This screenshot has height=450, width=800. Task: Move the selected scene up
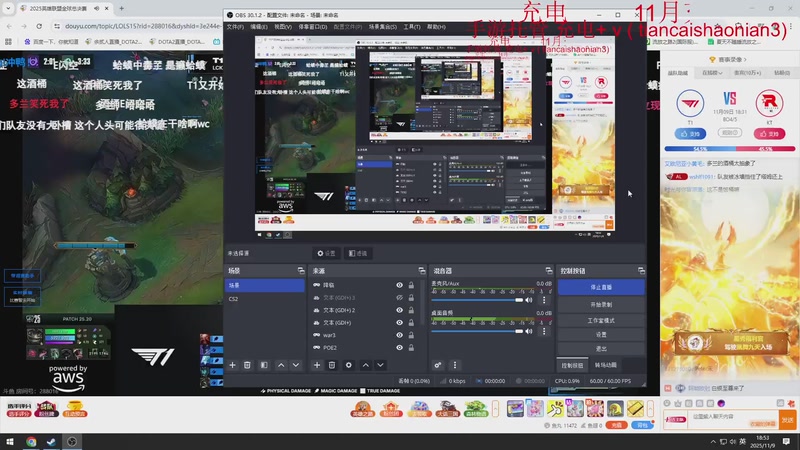pyautogui.click(x=281, y=365)
